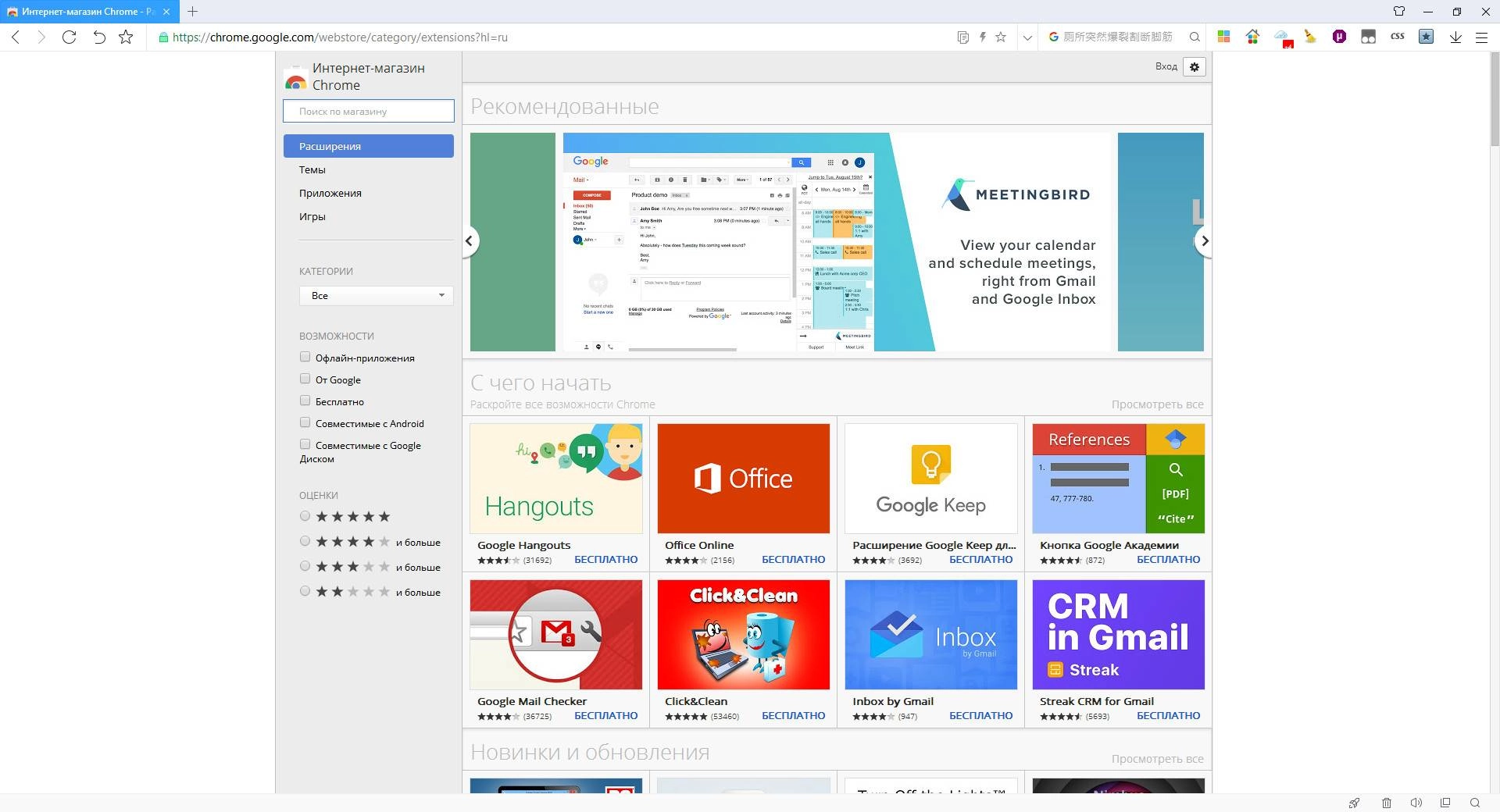This screenshot has width=1500, height=812.
Task: Open the downloads arrow icon
Action: tap(1455, 37)
